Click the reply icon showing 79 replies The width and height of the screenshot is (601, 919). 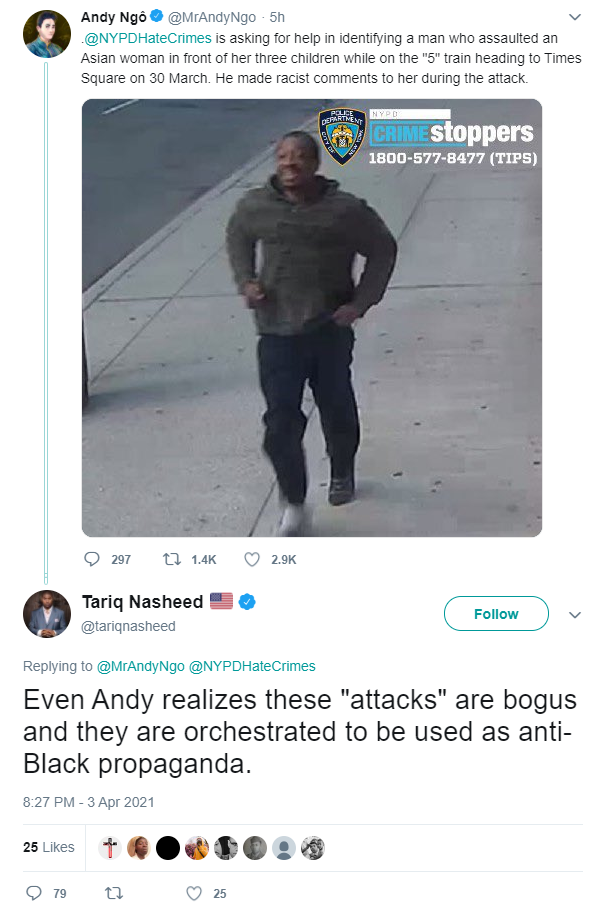[x=34, y=893]
